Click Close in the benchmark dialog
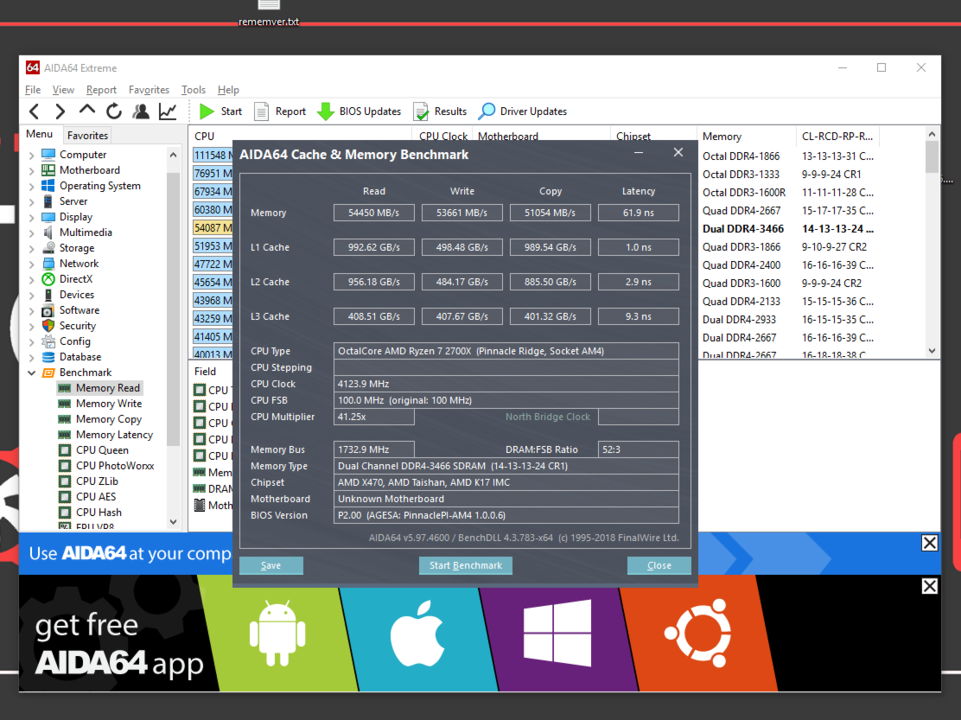Screen dimensions: 961x720 (x=659, y=566)
